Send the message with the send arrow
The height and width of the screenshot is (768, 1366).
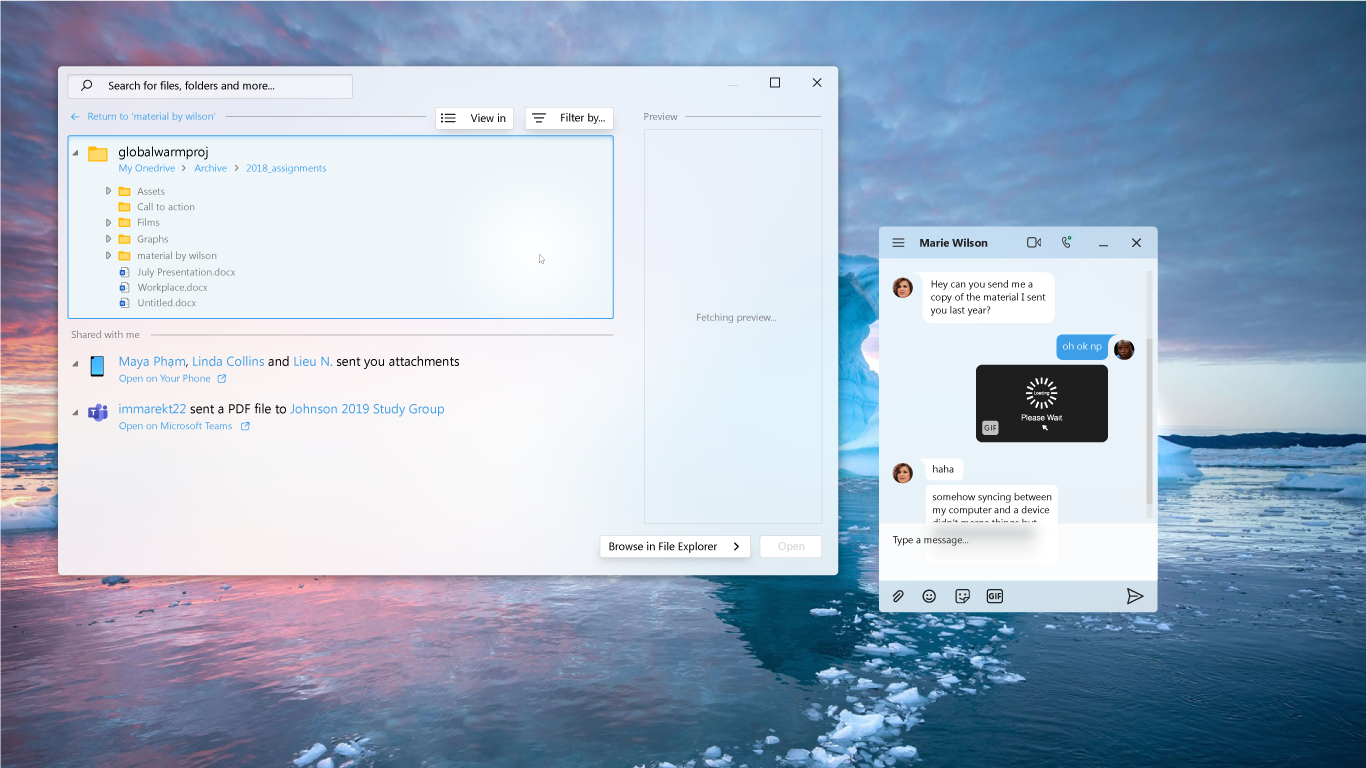(1135, 595)
